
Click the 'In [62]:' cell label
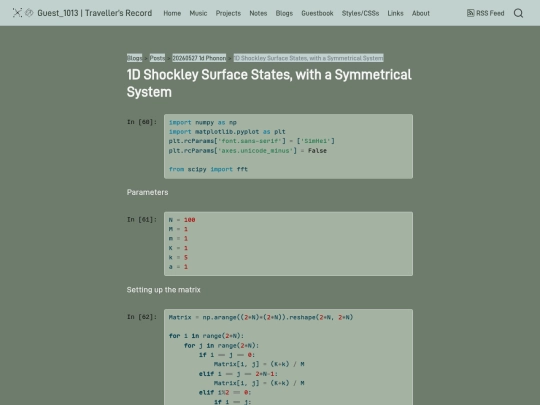pyautogui.click(x=142, y=317)
